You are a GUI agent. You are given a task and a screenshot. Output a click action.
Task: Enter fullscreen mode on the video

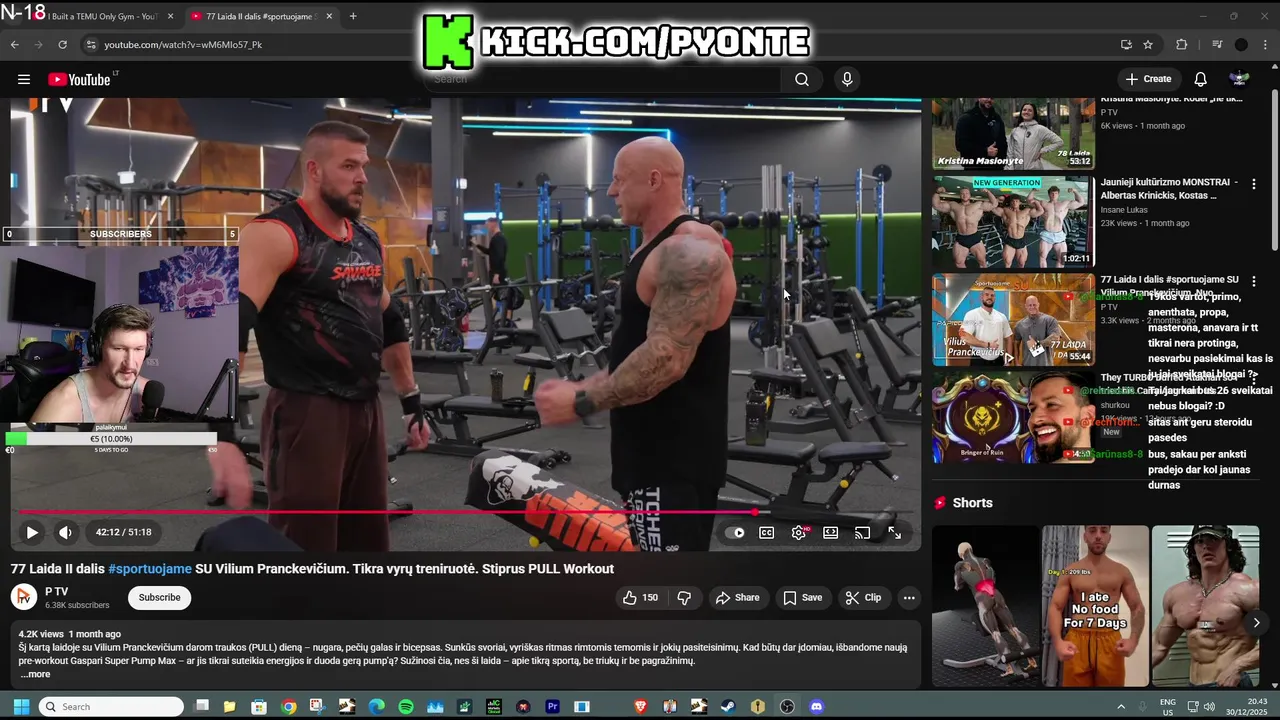[x=895, y=533]
